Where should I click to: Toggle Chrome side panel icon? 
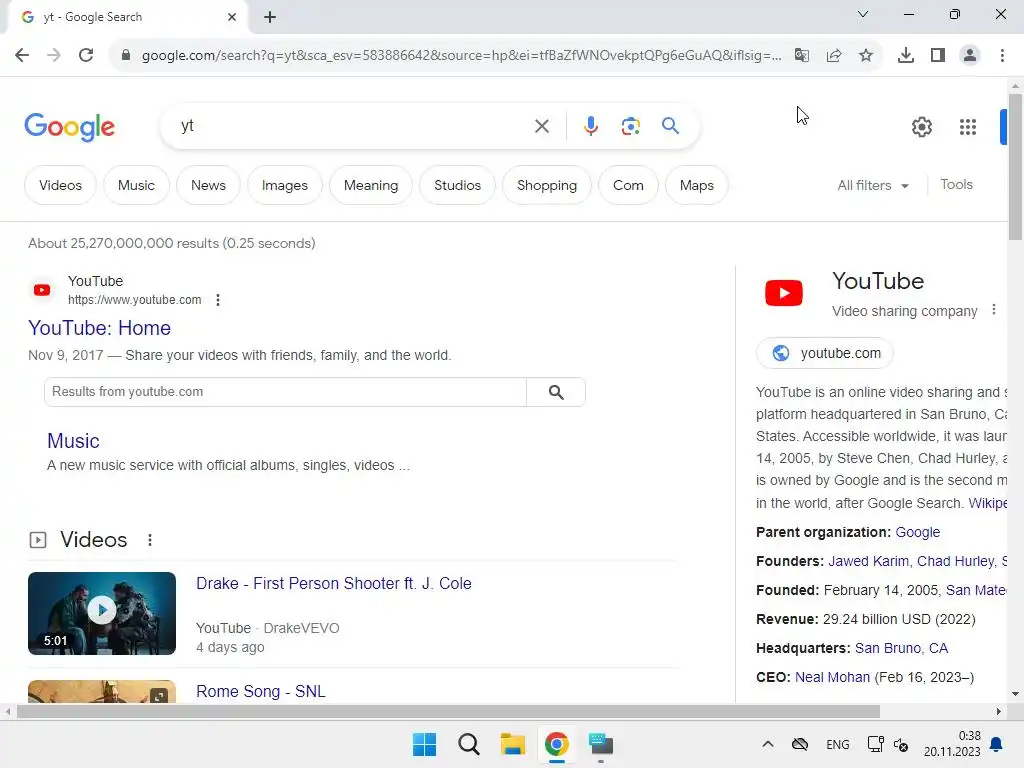tap(937, 55)
